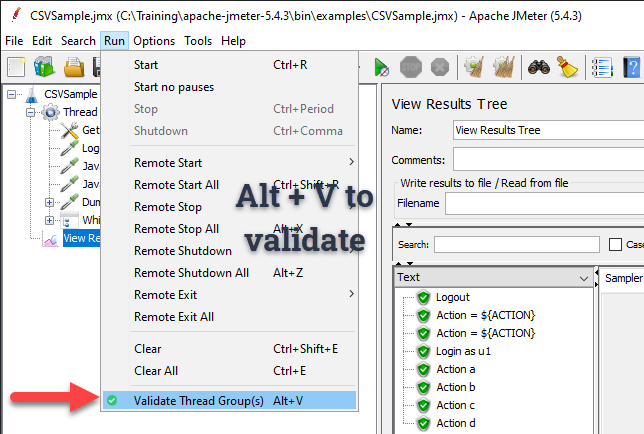Collapse the CSVSample tree node

(x=12, y=94)
